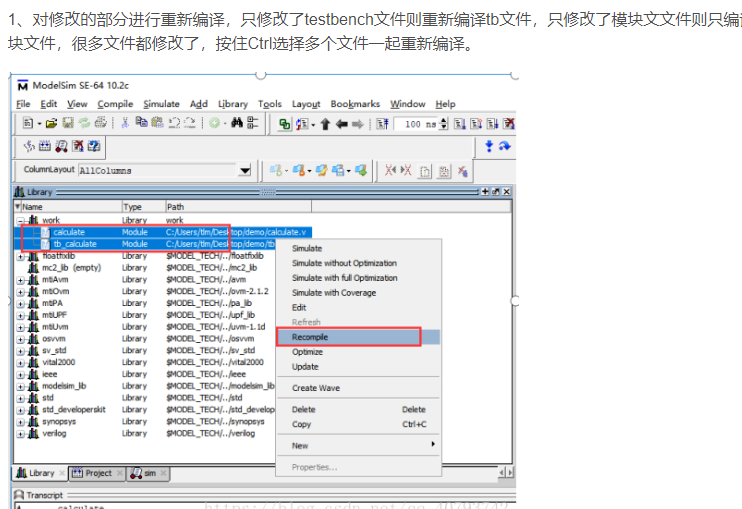
Task: Click the red-flag search icon in second toolbar
Action: point(61,146)
